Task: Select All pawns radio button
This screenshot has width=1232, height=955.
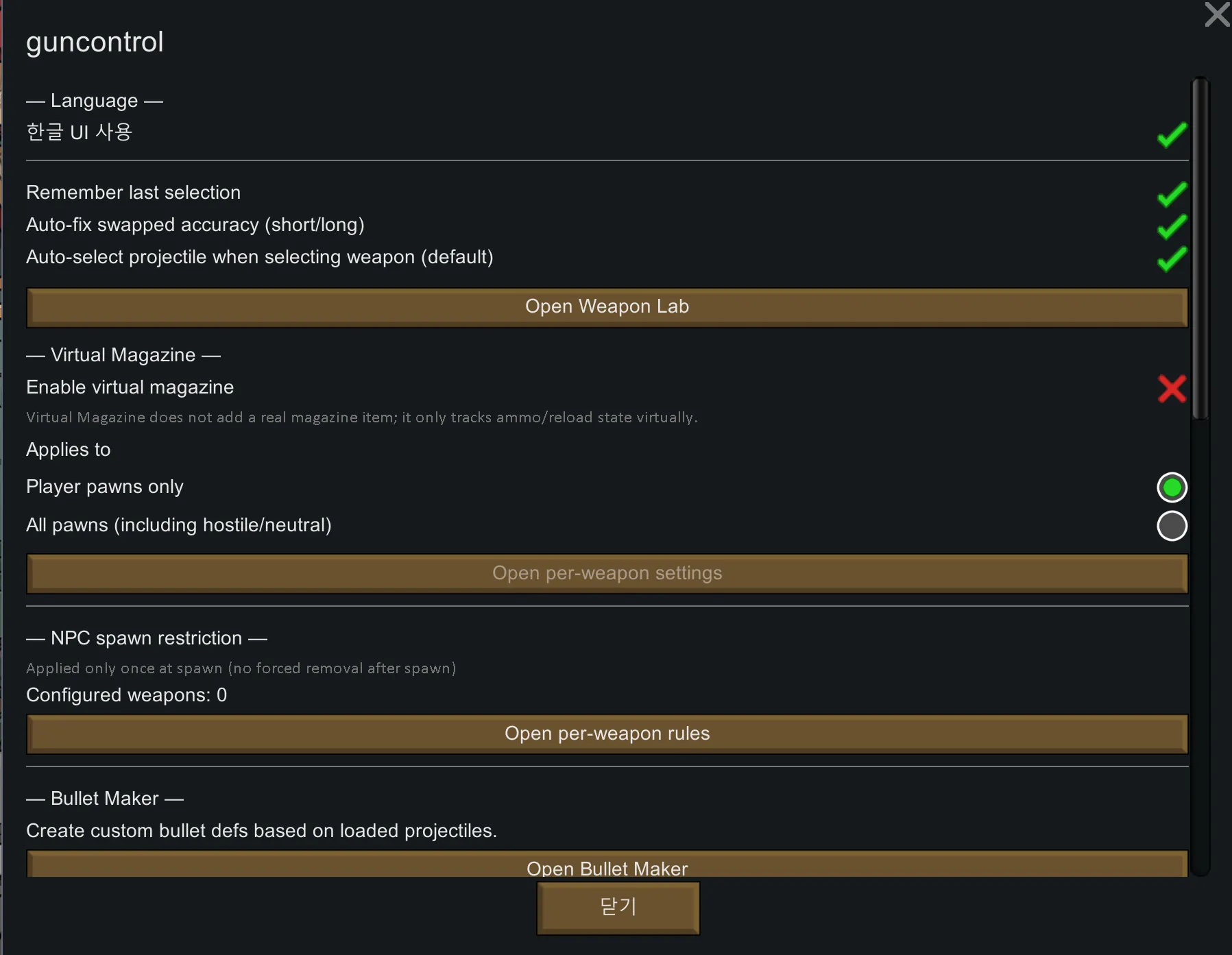Action: (x=1172, y=526)
